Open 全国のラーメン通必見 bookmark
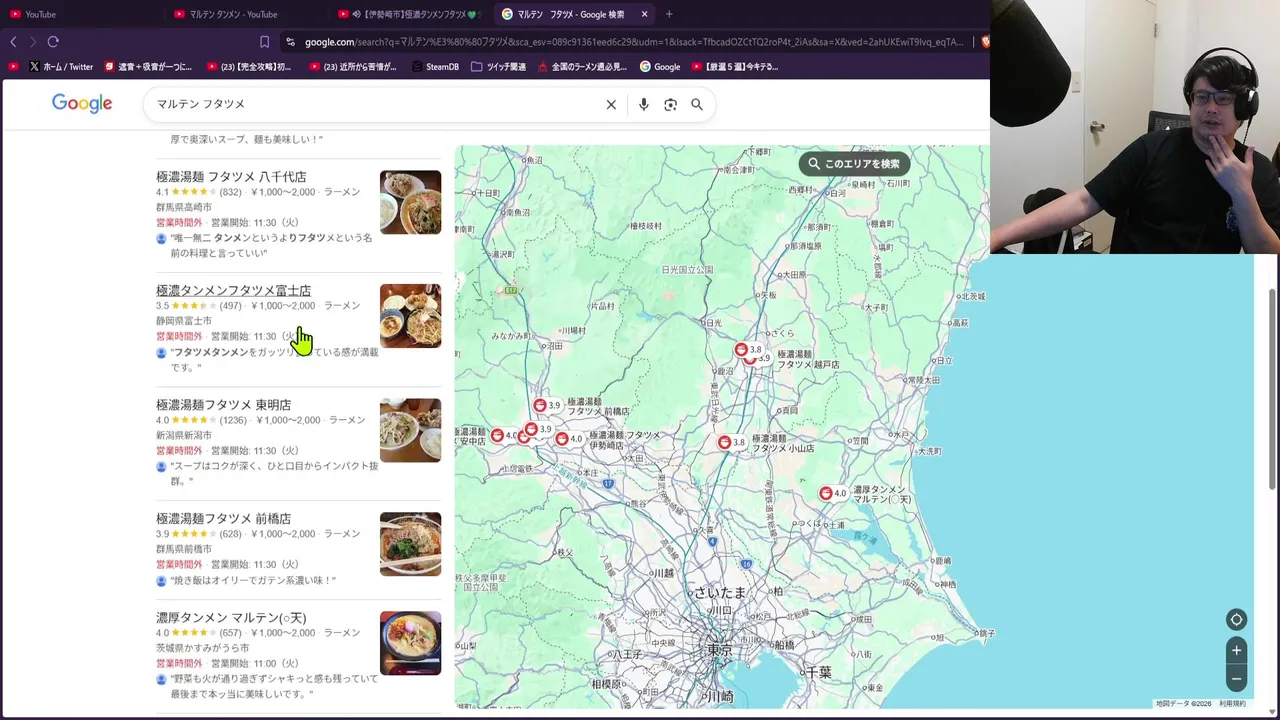 click(x=582, y=67)
